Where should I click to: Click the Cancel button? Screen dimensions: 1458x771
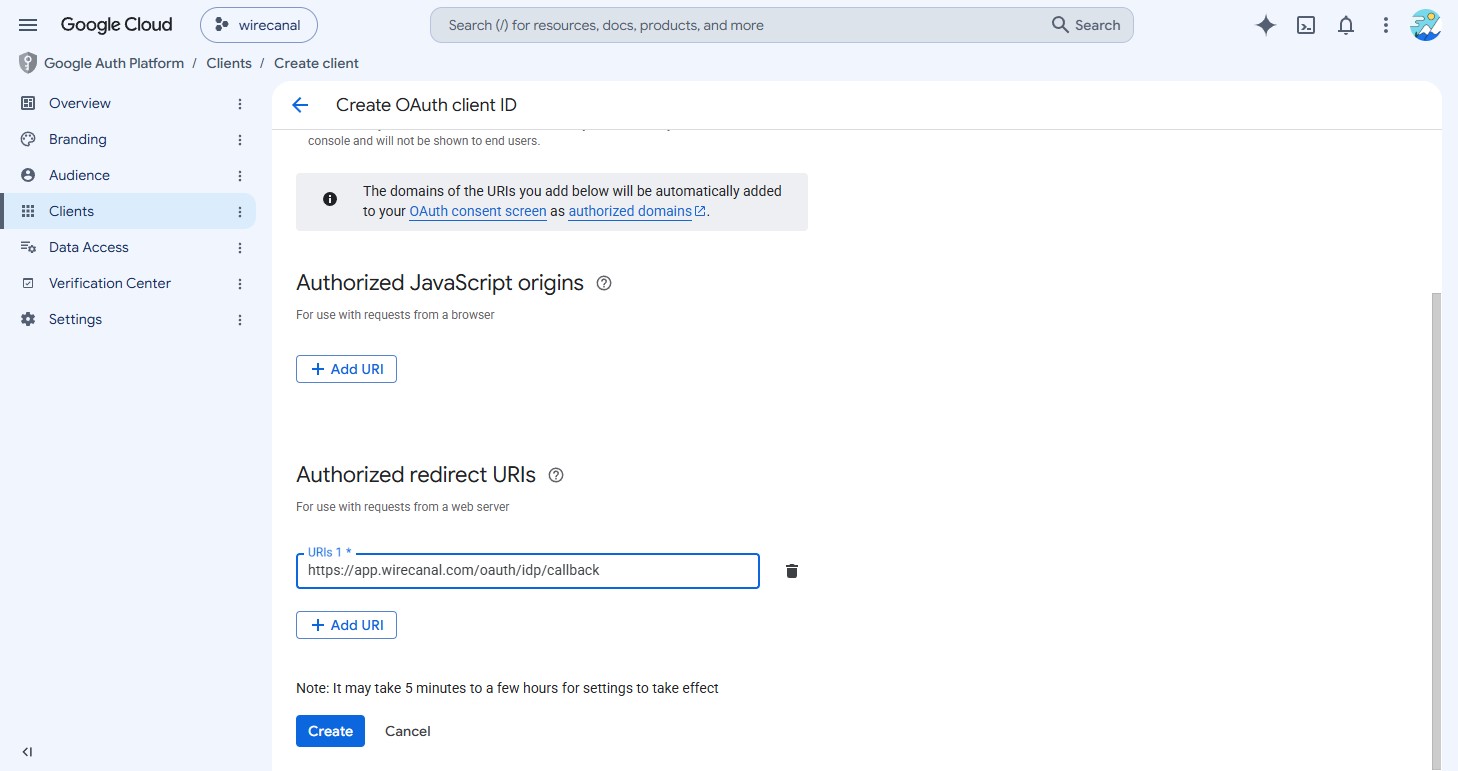coord(408,731)
